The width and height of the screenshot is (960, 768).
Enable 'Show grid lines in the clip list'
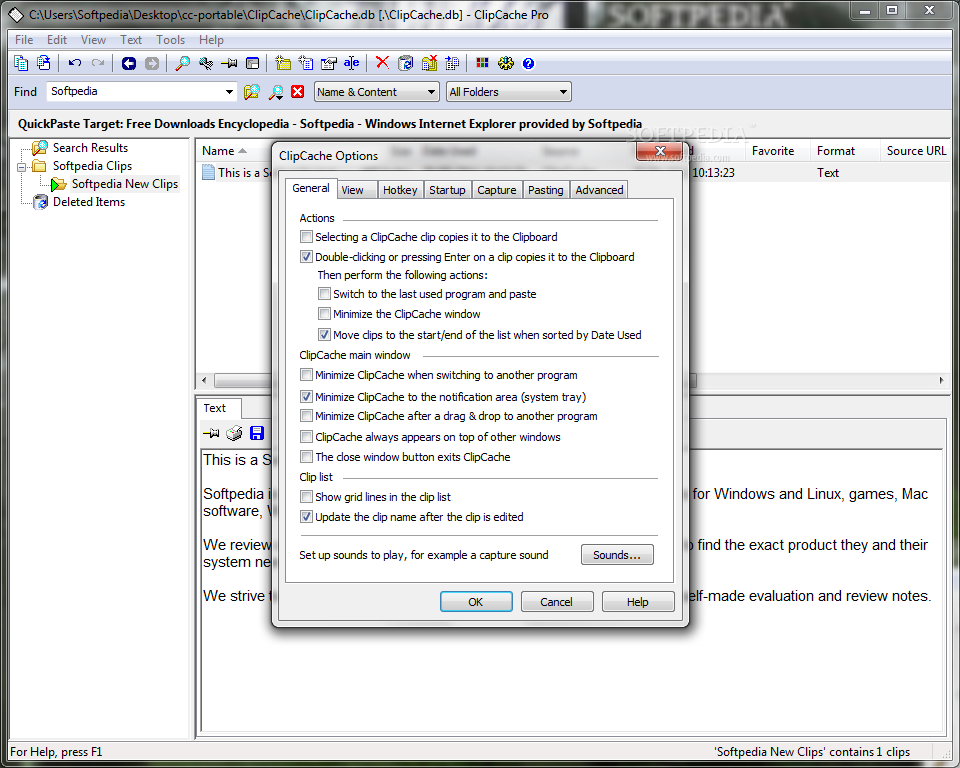306,497
